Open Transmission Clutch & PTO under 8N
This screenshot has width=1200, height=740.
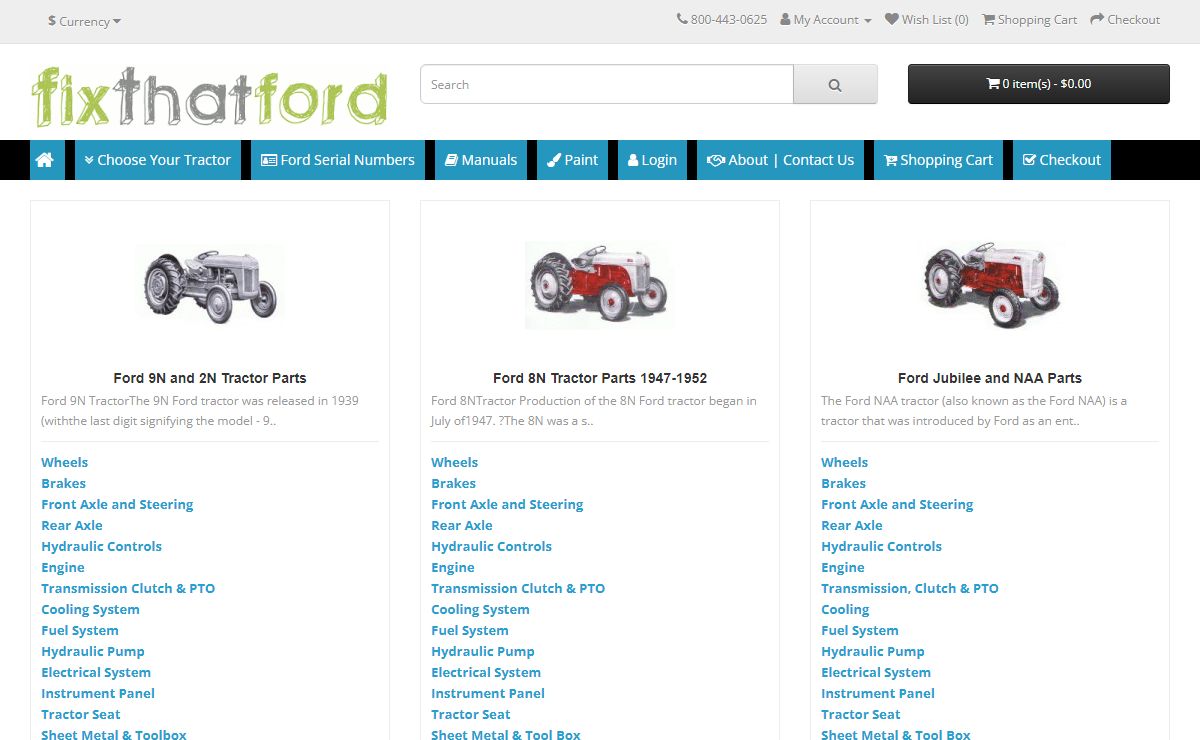click(518, 588)
